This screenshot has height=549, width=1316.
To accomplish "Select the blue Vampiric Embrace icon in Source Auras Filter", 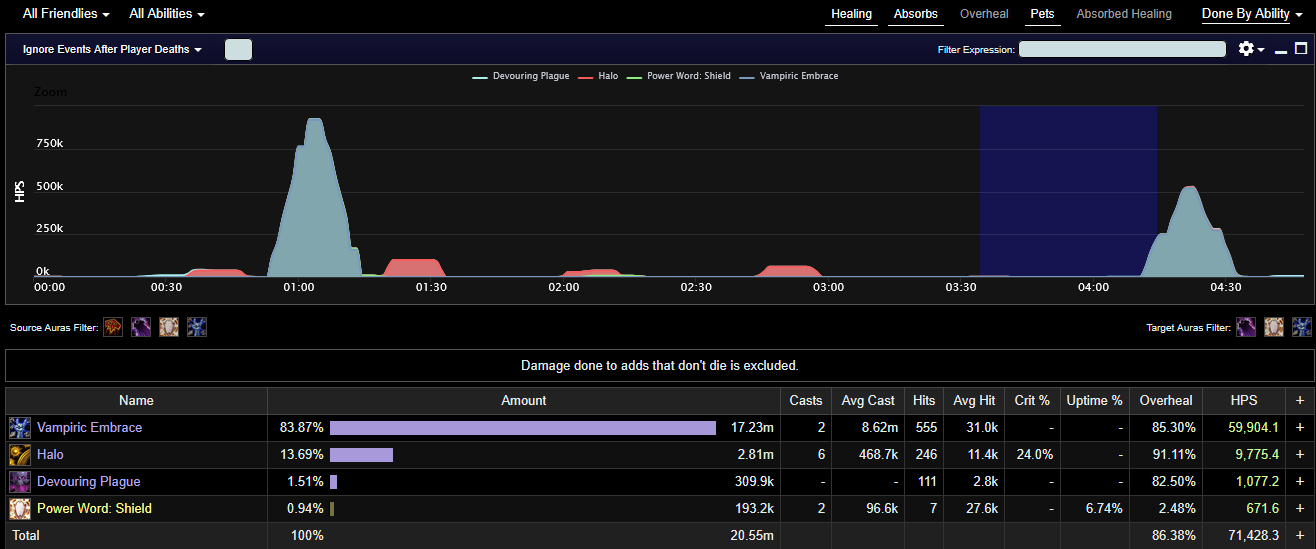I will (x=197, y=327).
